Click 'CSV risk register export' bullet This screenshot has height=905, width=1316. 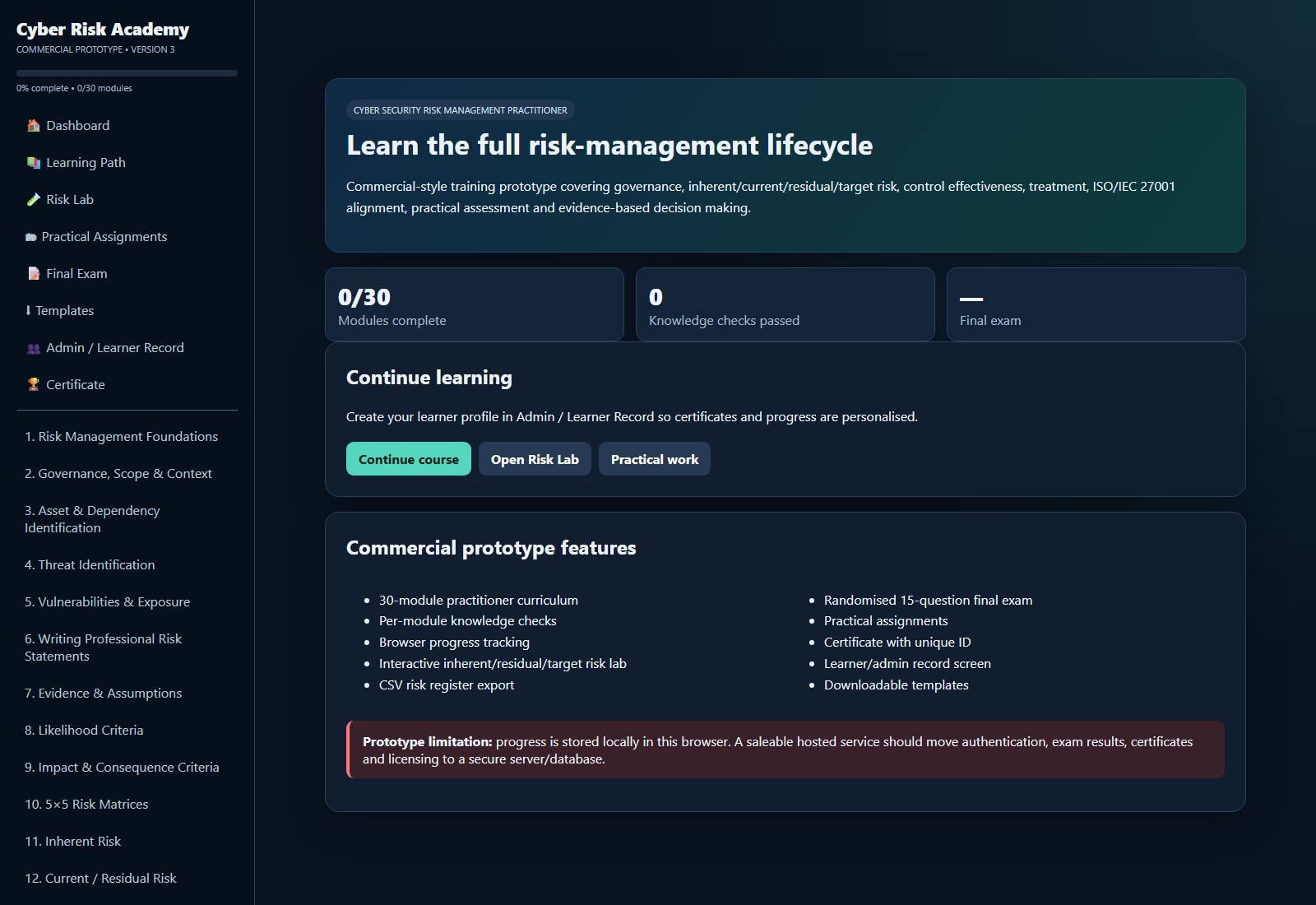coord(447,685)
